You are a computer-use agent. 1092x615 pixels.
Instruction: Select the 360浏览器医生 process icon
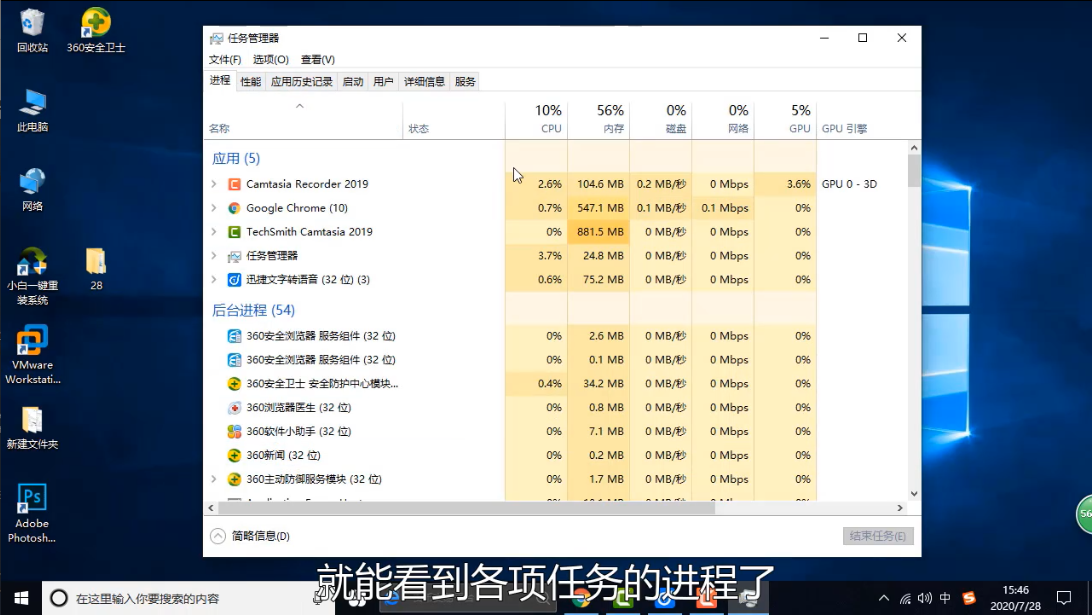pyautogui.click(x=234, y=408)
